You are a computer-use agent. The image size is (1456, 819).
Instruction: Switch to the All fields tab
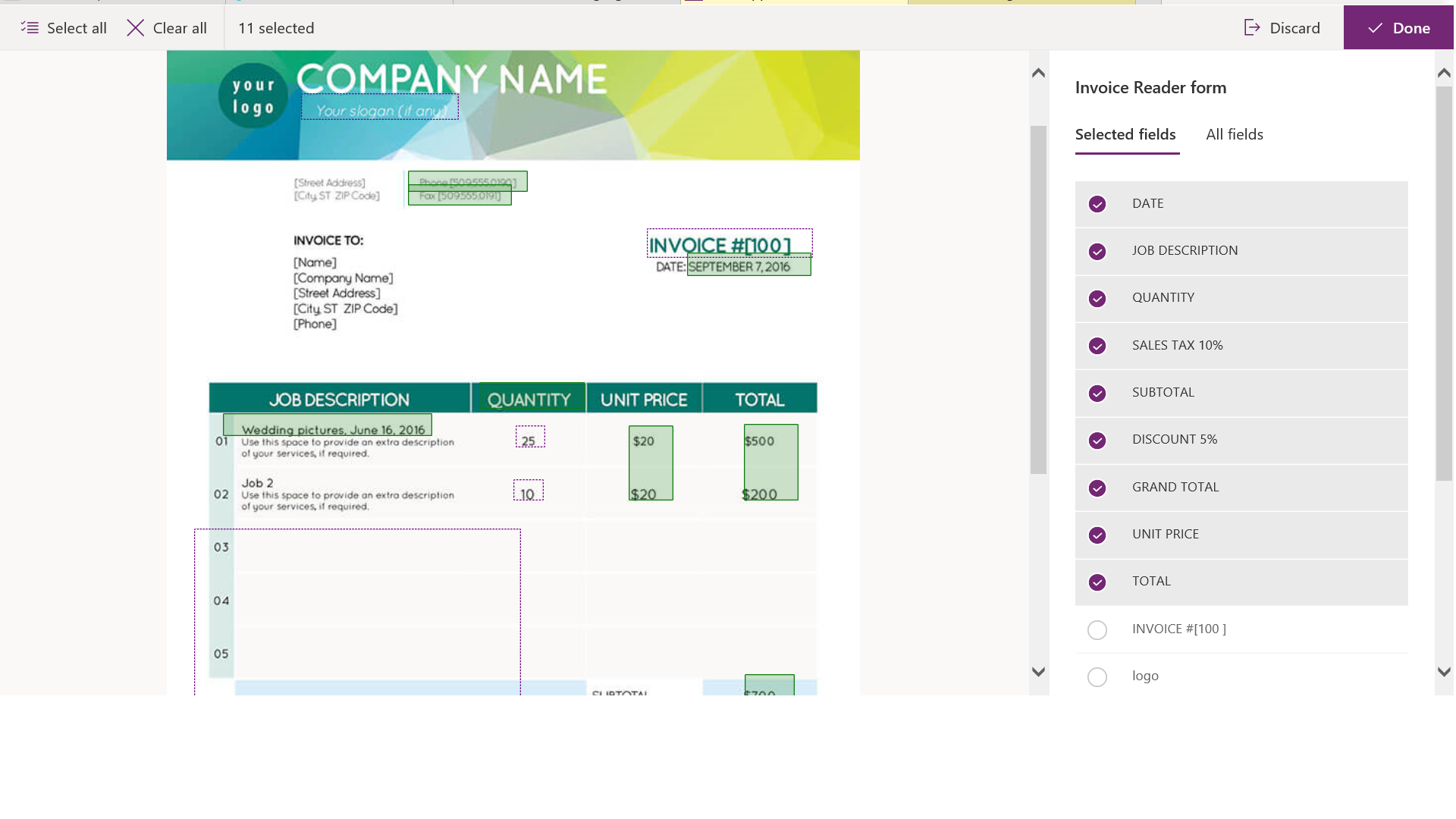click(x=1235, y=134)
